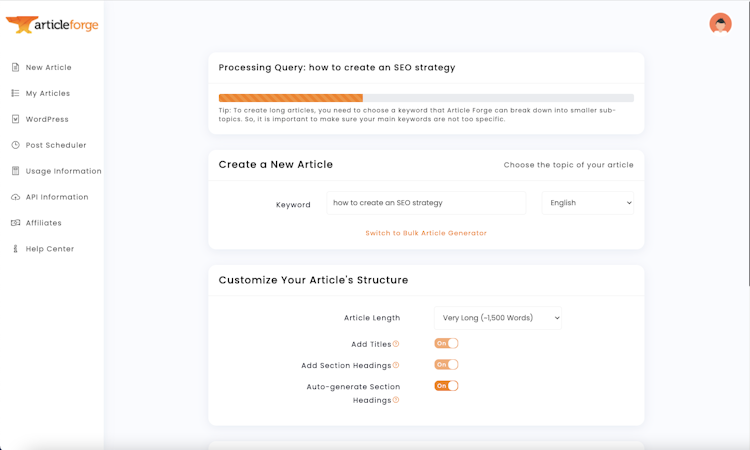
Task: Go to Post Scheduler menu item
Action: tap(56, 146)
